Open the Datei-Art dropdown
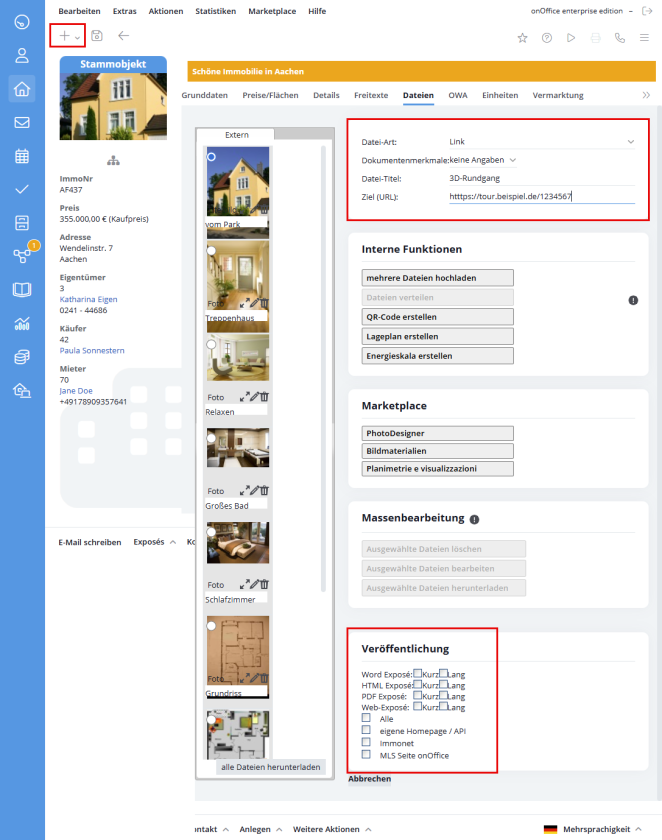Viewport: 662px width, 840px height. tap(540, 142)
